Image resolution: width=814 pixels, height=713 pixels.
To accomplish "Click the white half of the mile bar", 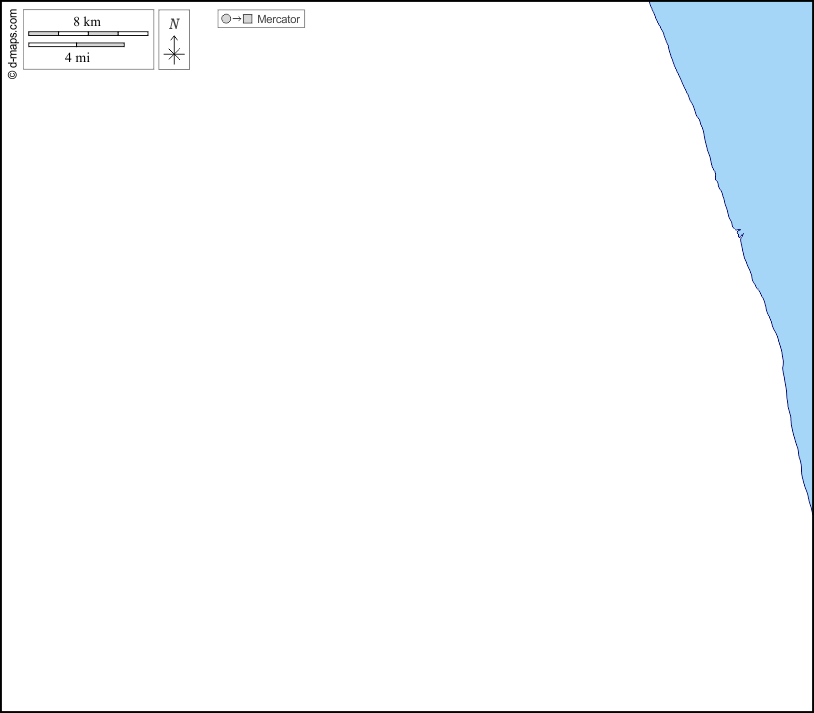I will pos(52,44).
